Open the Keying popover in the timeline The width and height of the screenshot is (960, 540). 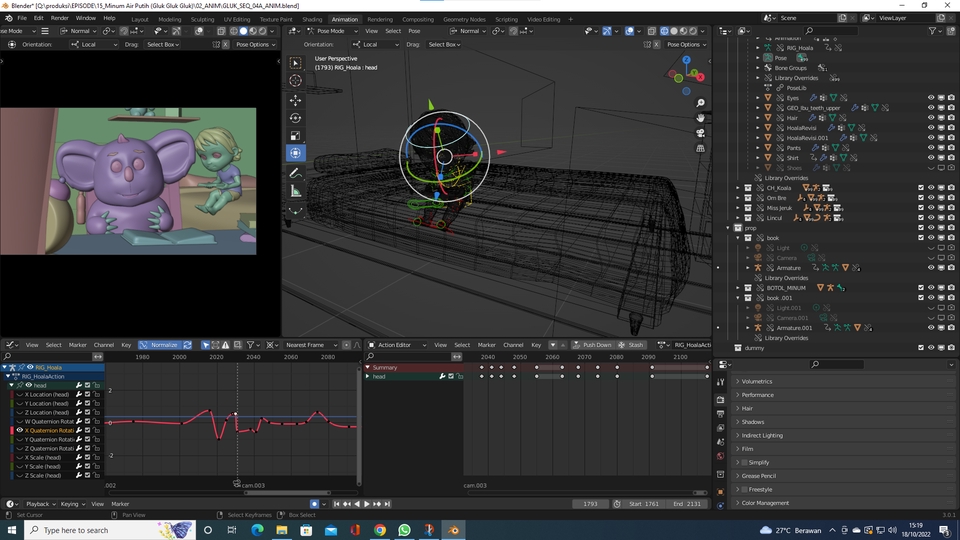(x=72, y=504)
